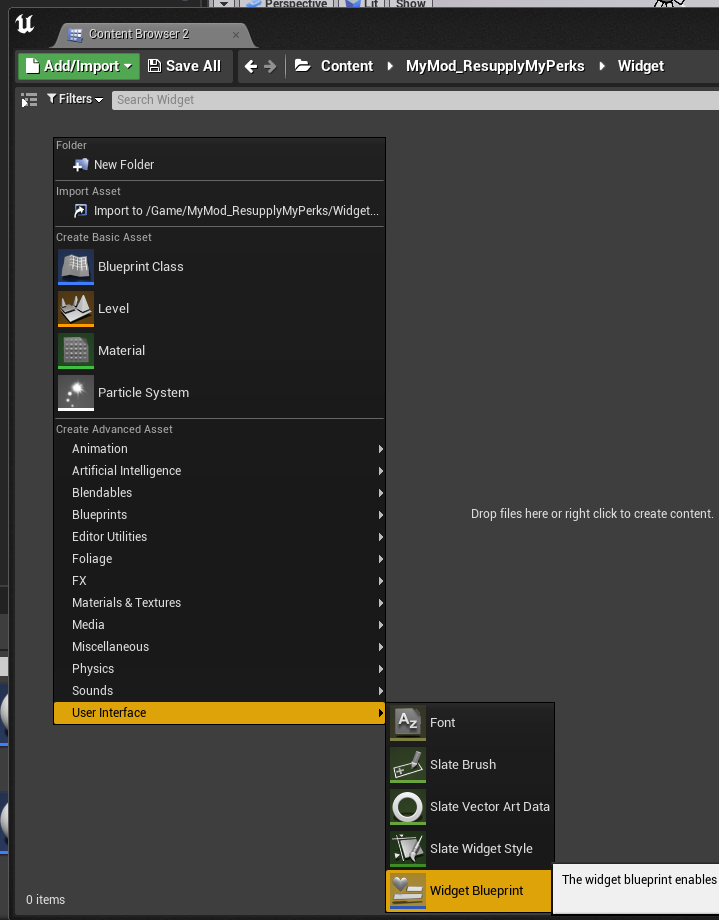Choose Slate Vector Art Data icon
Image resolution: width=719 pixels, height=920 pixels.
pos(407,807)
